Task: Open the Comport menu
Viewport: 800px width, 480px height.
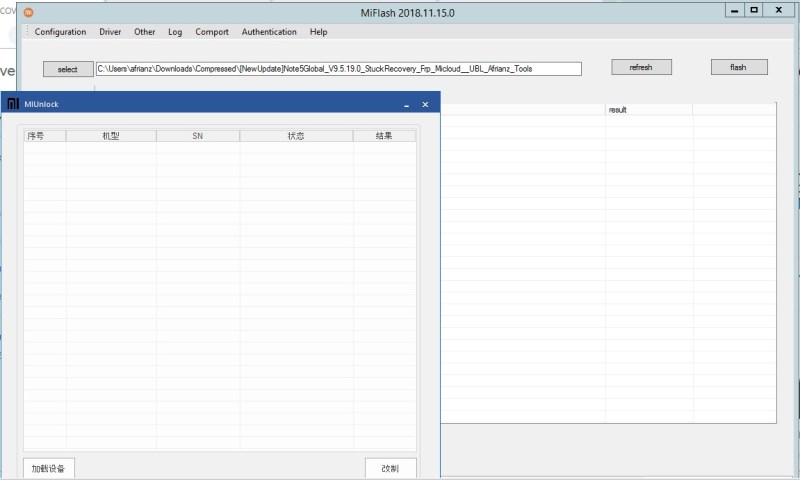Action: click(212, 32)
